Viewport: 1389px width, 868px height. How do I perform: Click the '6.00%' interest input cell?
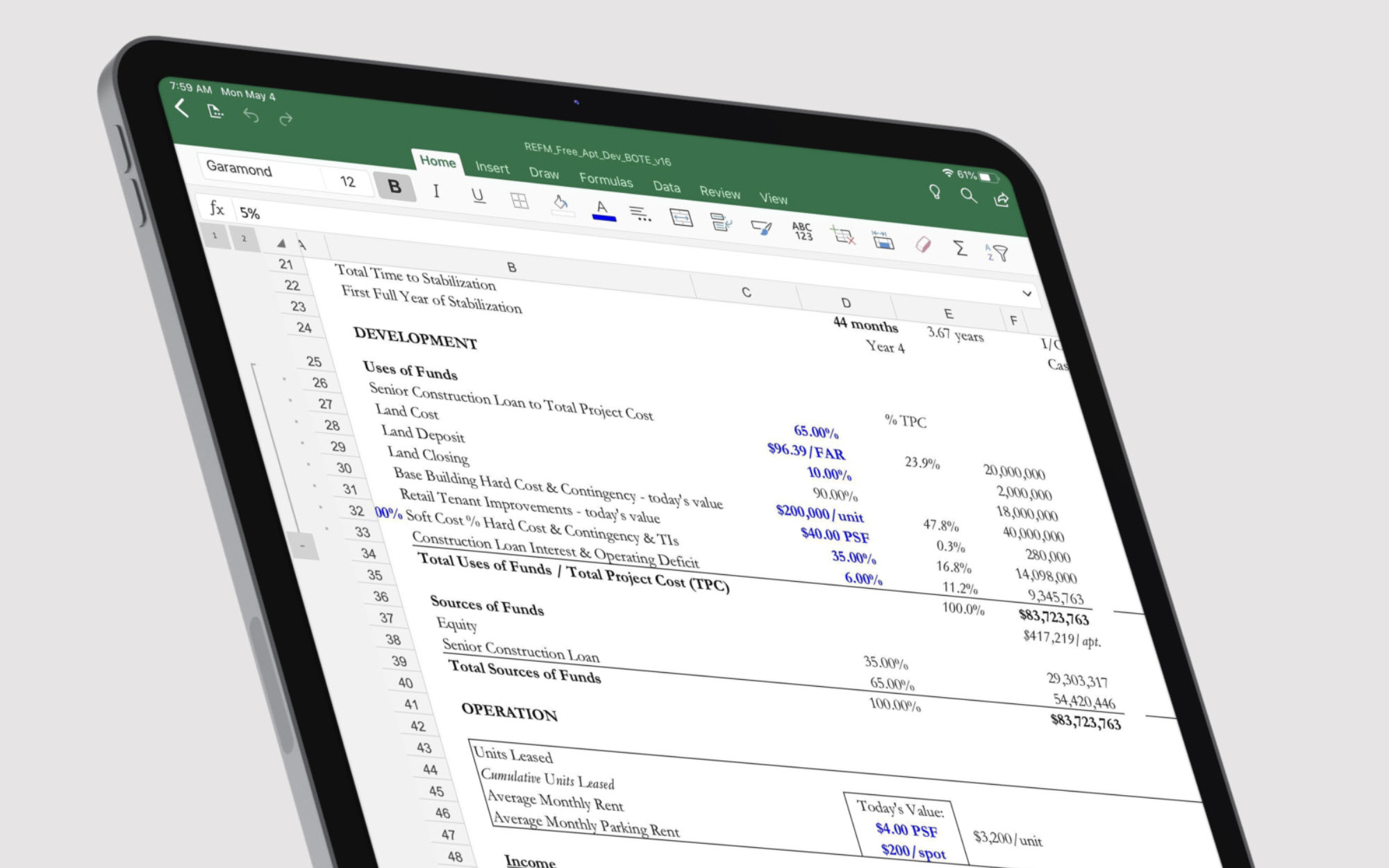coord(863,578)
